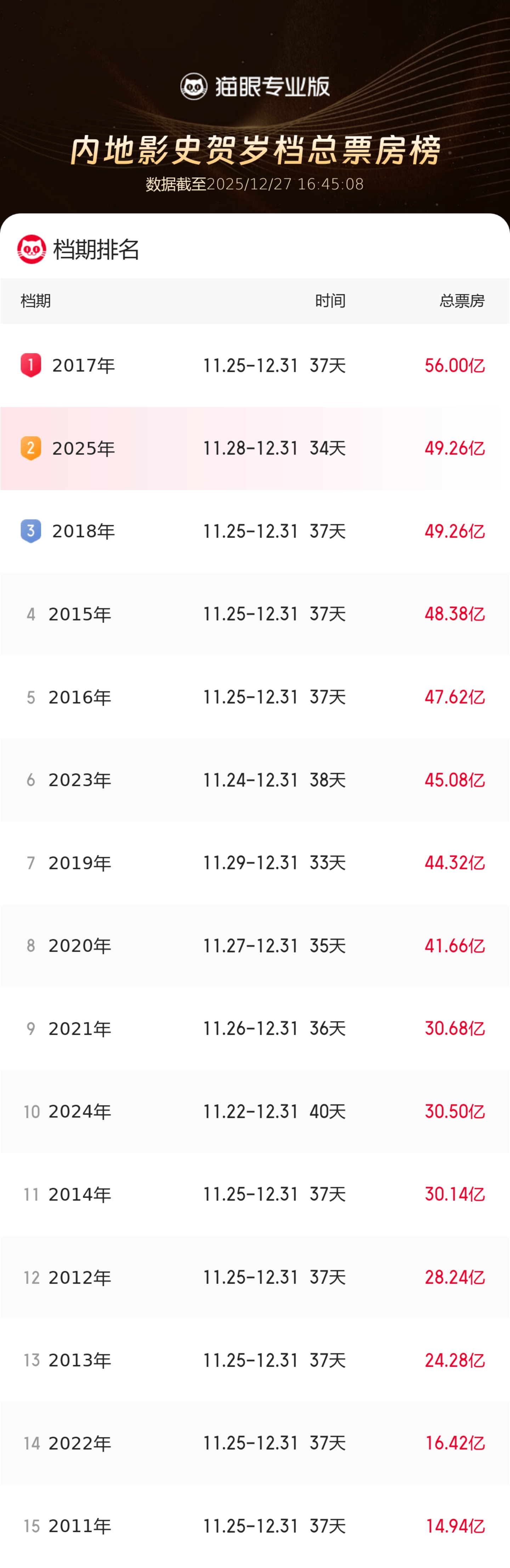
Task: Click the blue rank 3 badge
Action: (x=31, y=531)
